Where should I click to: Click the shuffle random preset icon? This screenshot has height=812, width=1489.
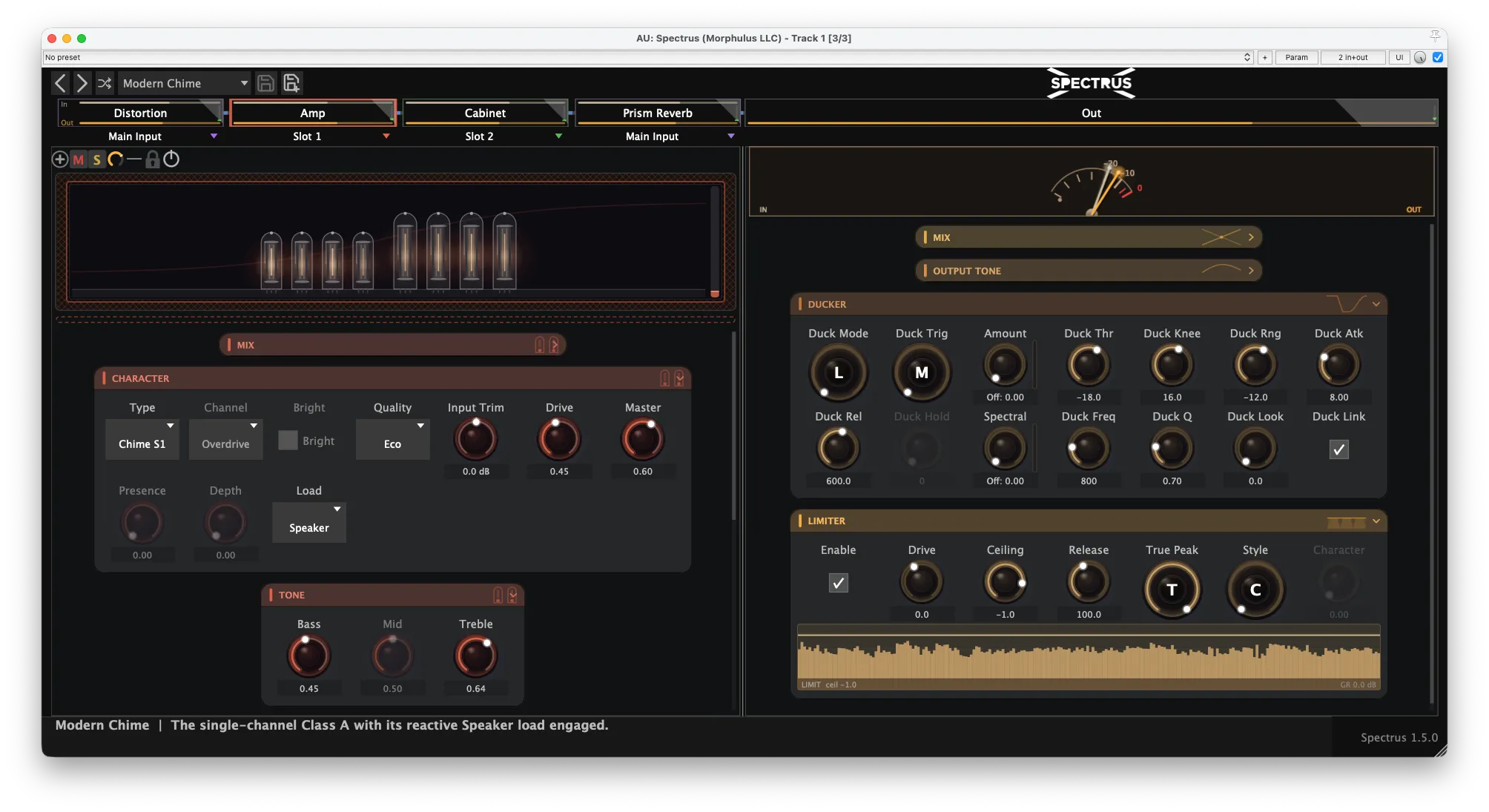(x=105, y=83)
